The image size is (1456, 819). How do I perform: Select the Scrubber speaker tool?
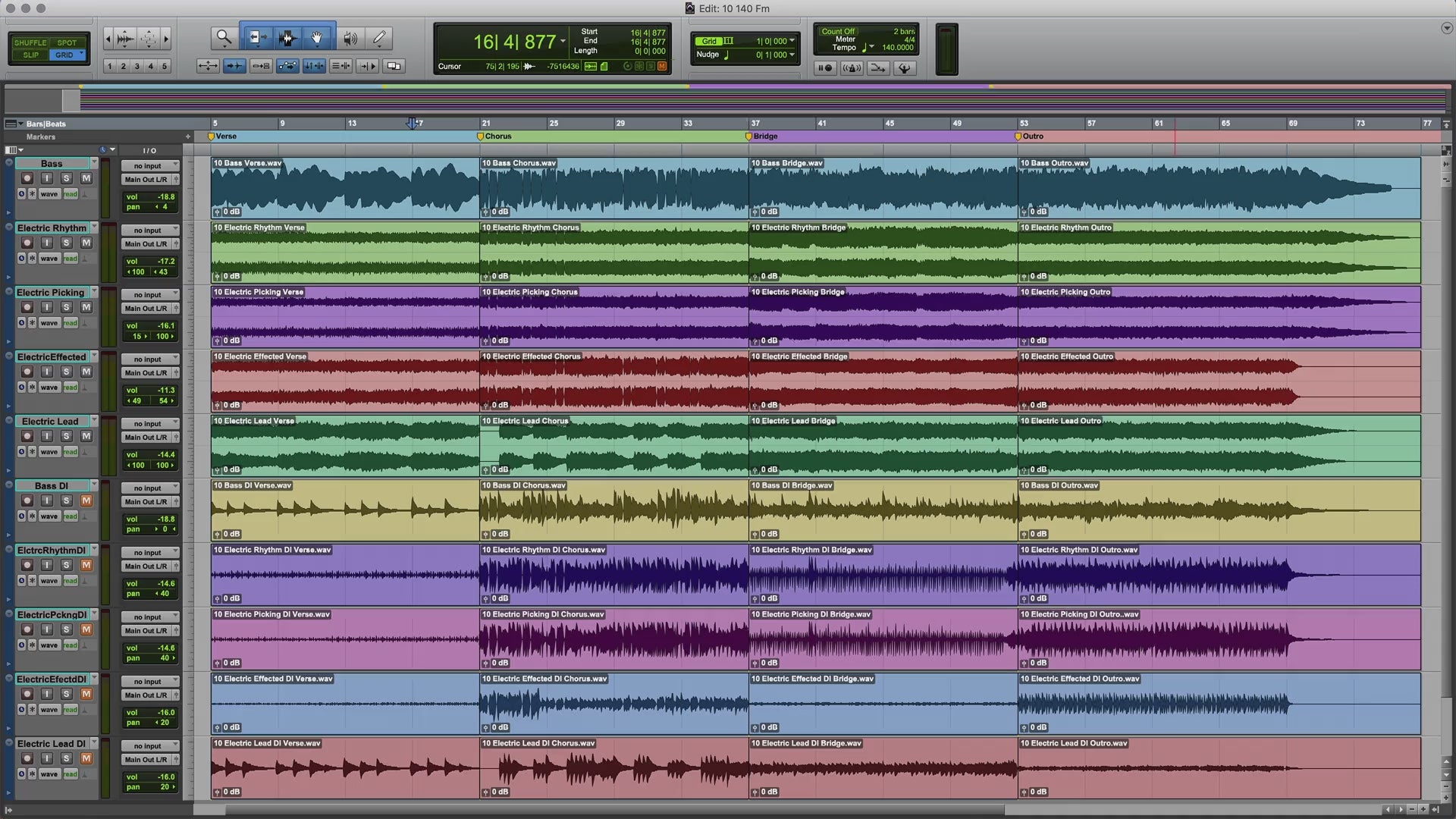350,37
